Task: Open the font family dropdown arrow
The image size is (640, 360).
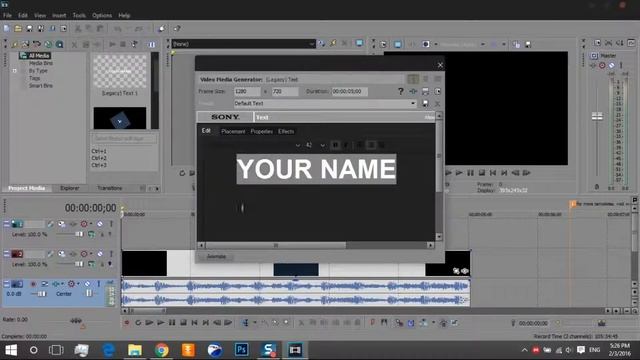Action: pyautogui.click(x=298, y=145)
